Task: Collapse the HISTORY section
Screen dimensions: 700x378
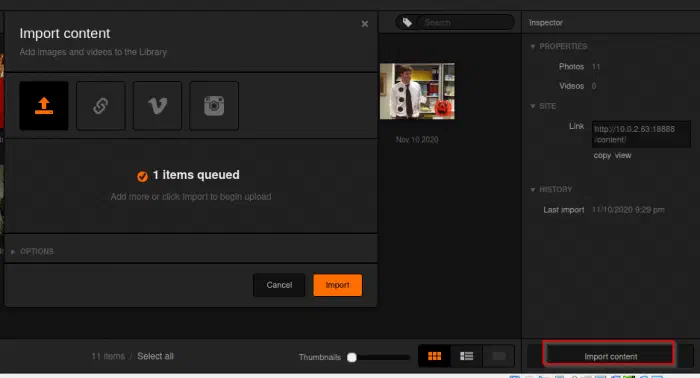Action: tap(551, 189)
